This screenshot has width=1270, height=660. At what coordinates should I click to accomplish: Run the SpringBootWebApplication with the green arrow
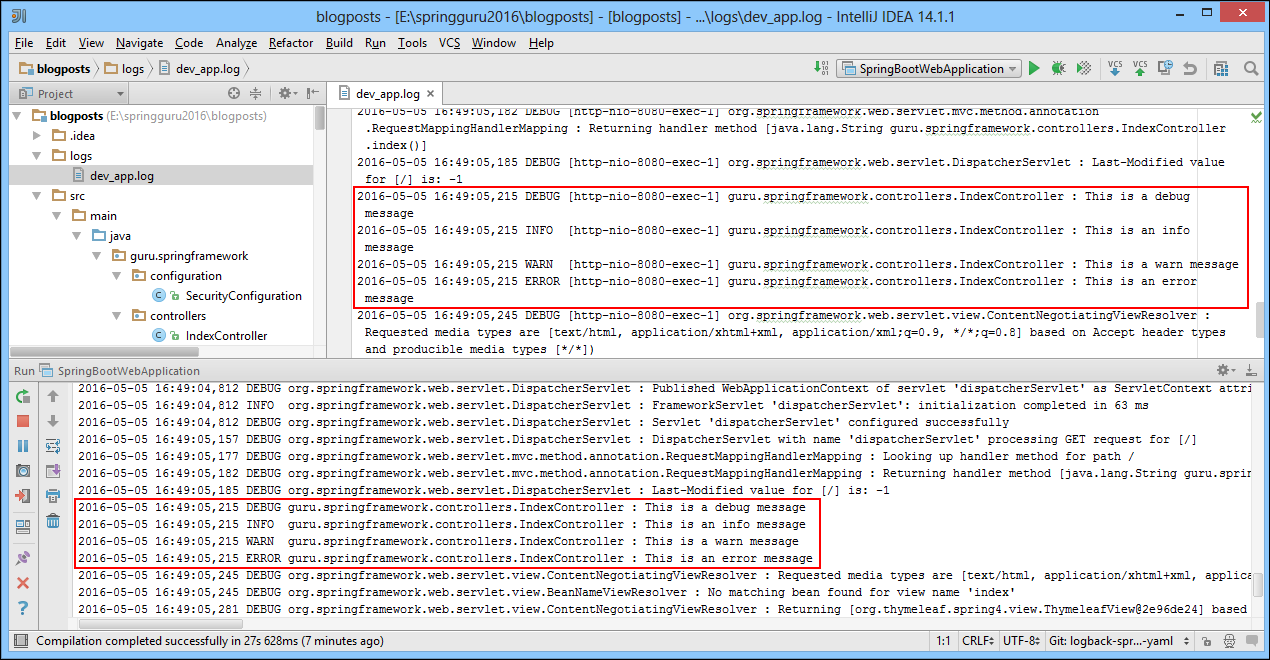click(1033, 68)
